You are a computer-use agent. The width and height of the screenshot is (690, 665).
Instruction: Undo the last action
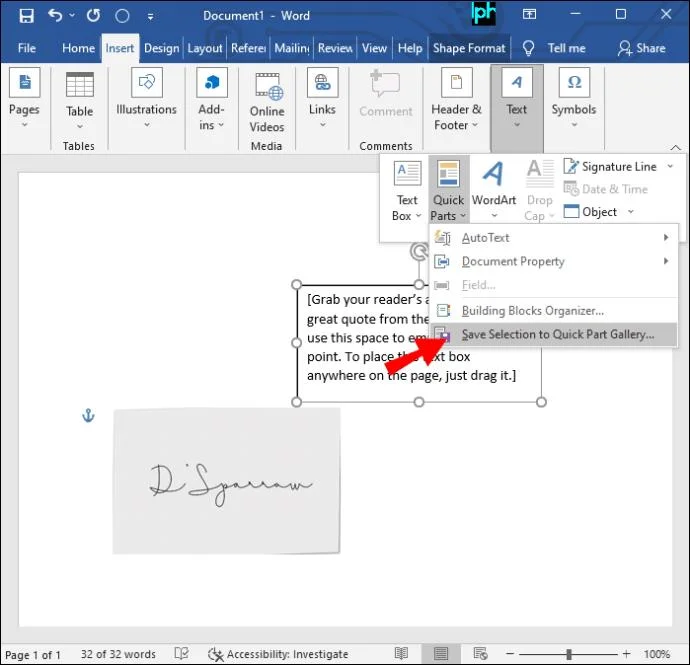[x=55, y=16]
